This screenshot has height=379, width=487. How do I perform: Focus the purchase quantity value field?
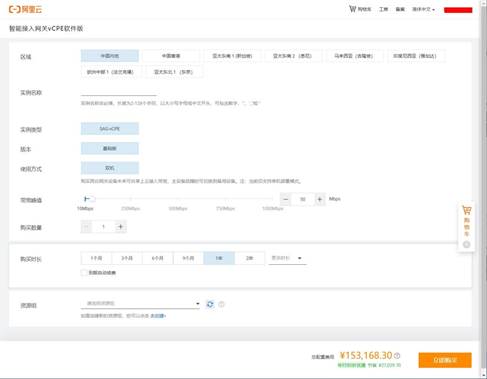[x=103, y=227]
